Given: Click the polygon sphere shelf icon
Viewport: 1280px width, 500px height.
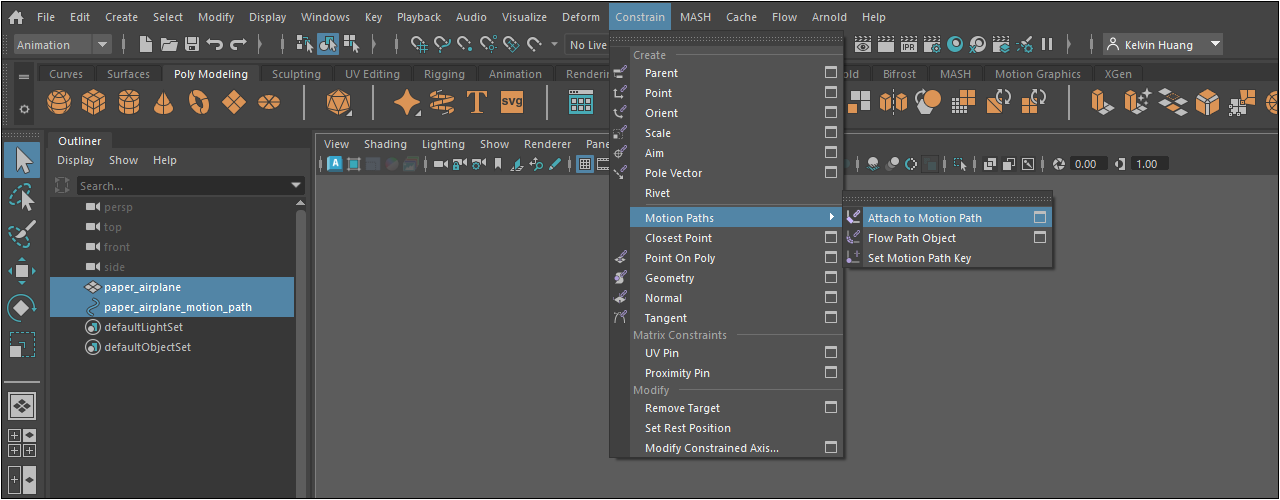Looking at the screenshot, I should pyautogui.click(x=60, y=102).
